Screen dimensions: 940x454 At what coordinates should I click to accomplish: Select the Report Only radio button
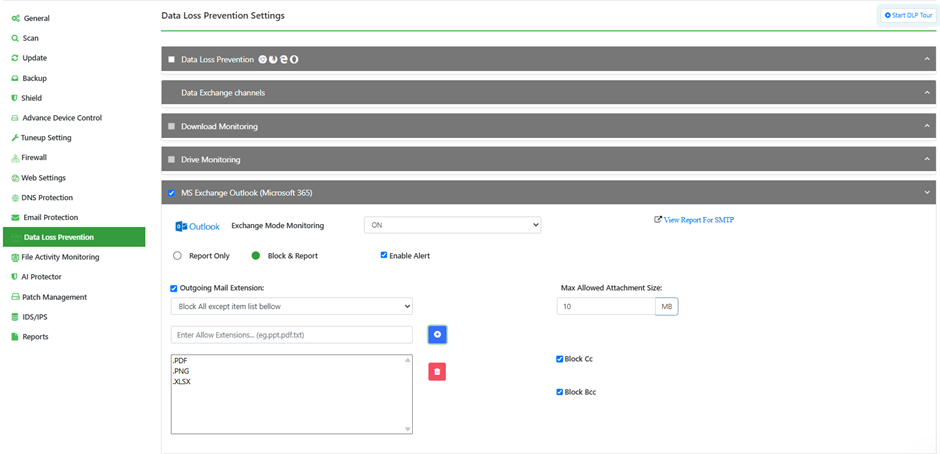[x=177, y=255]
